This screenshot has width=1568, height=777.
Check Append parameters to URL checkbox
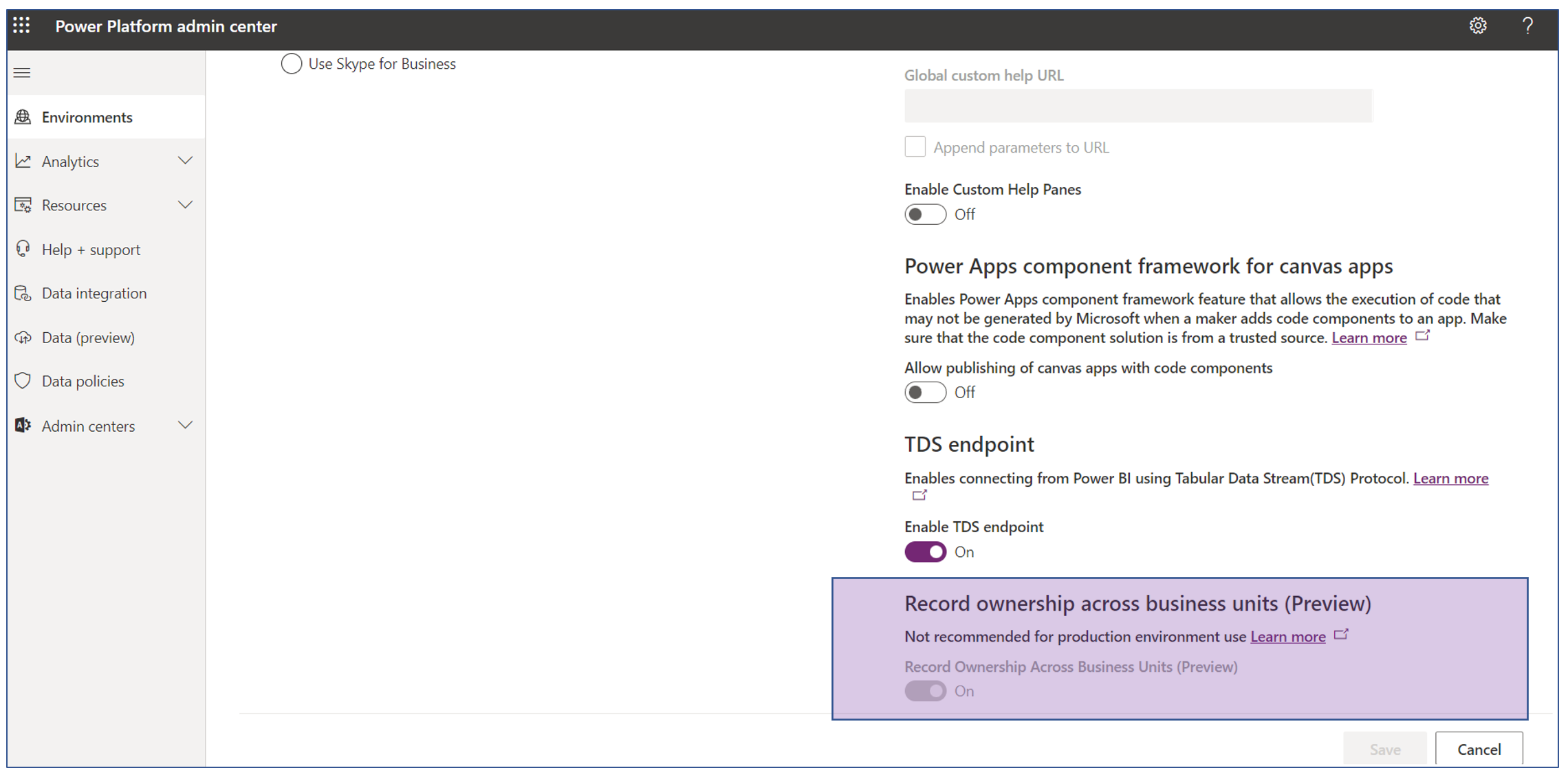(915, 147)
